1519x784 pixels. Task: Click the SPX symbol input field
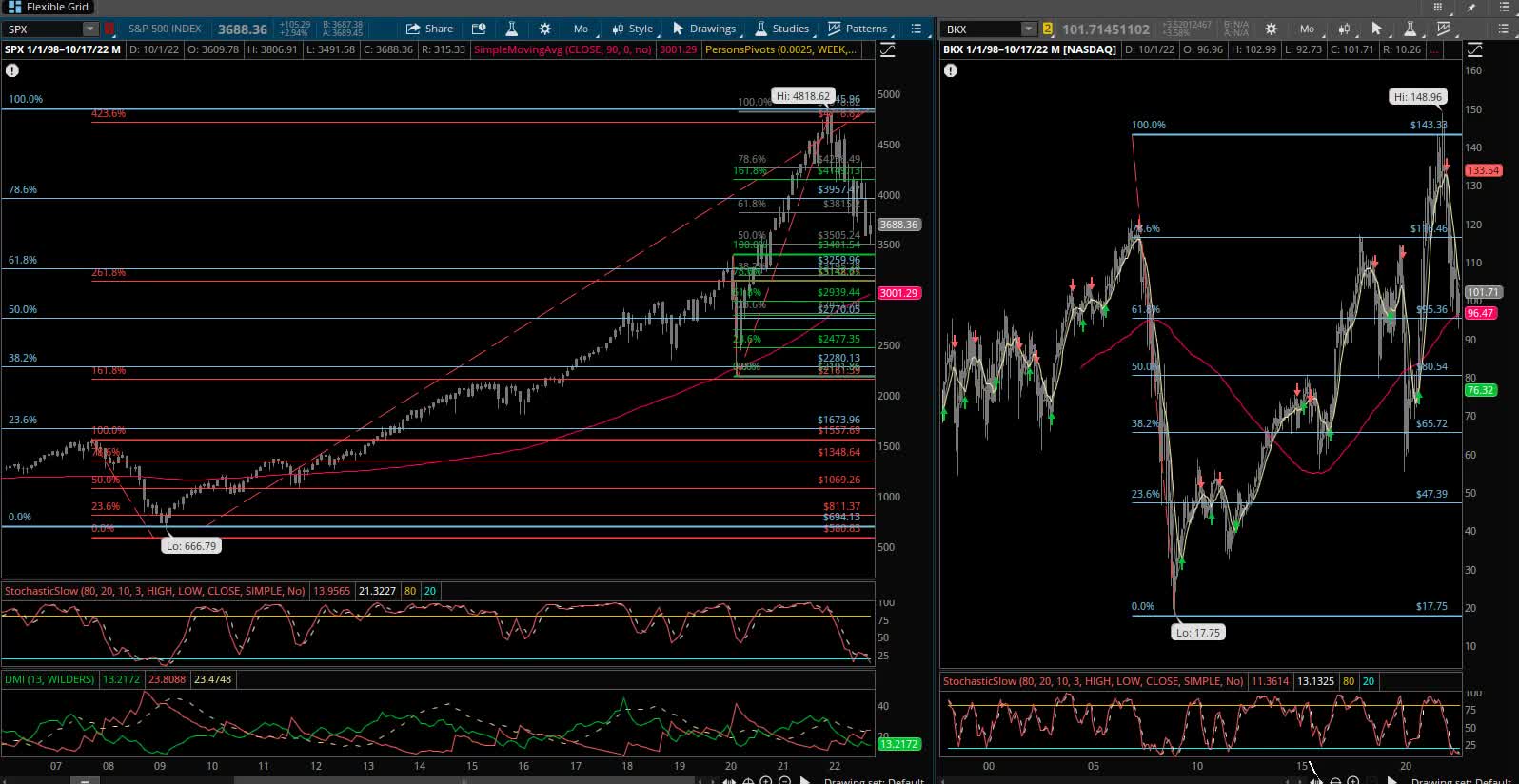coord(43,29)
